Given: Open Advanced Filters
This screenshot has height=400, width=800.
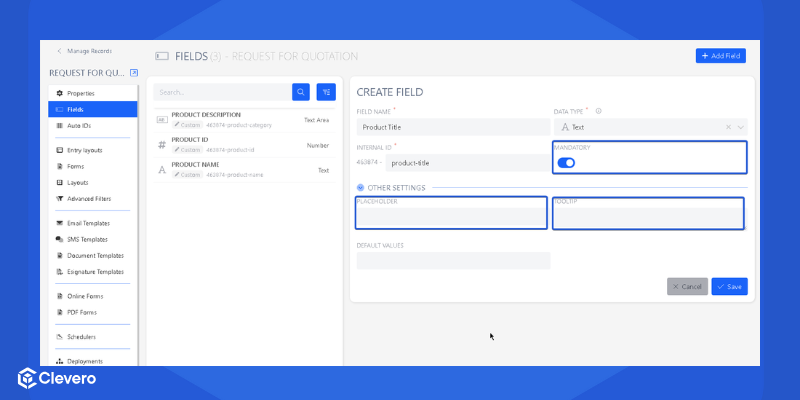Looking at the screenshot, I should (93, 198).
